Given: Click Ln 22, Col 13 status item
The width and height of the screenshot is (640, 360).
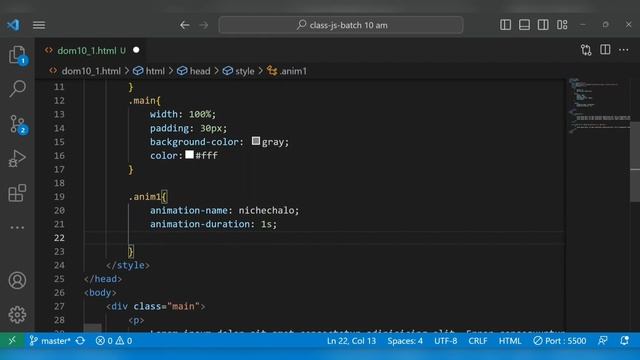Looking at the screenshot, I should pyautogui.click(x=351, y=340).
